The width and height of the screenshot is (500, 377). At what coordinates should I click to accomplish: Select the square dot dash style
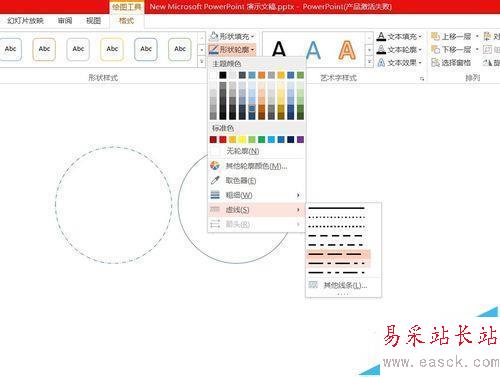337,227
